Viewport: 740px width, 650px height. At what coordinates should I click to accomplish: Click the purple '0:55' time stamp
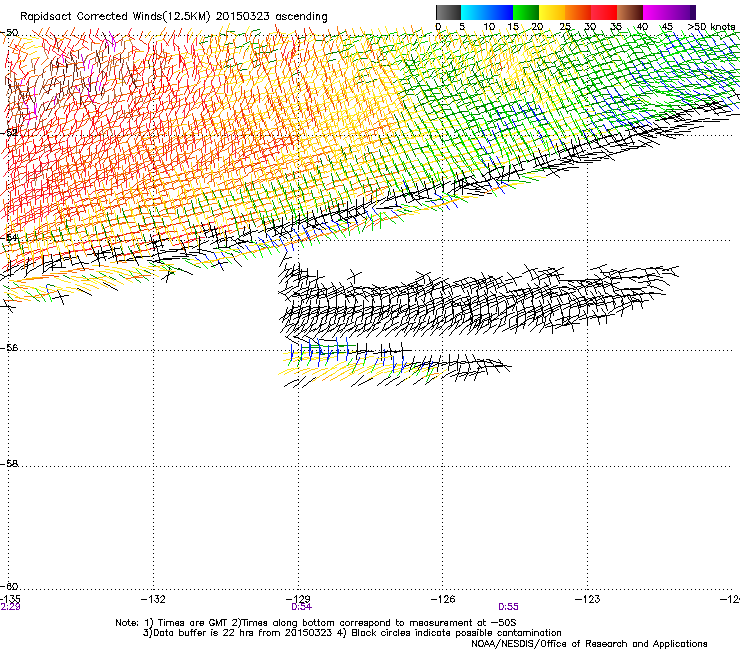pyautogui.click(x=508, y=607)
